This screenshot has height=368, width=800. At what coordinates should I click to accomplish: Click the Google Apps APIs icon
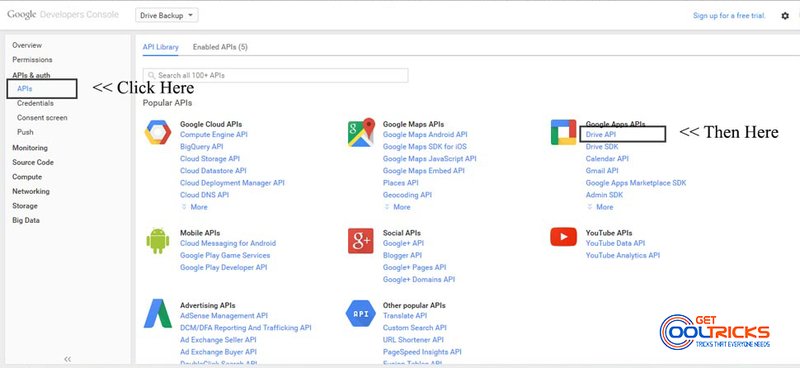point(564,132)
